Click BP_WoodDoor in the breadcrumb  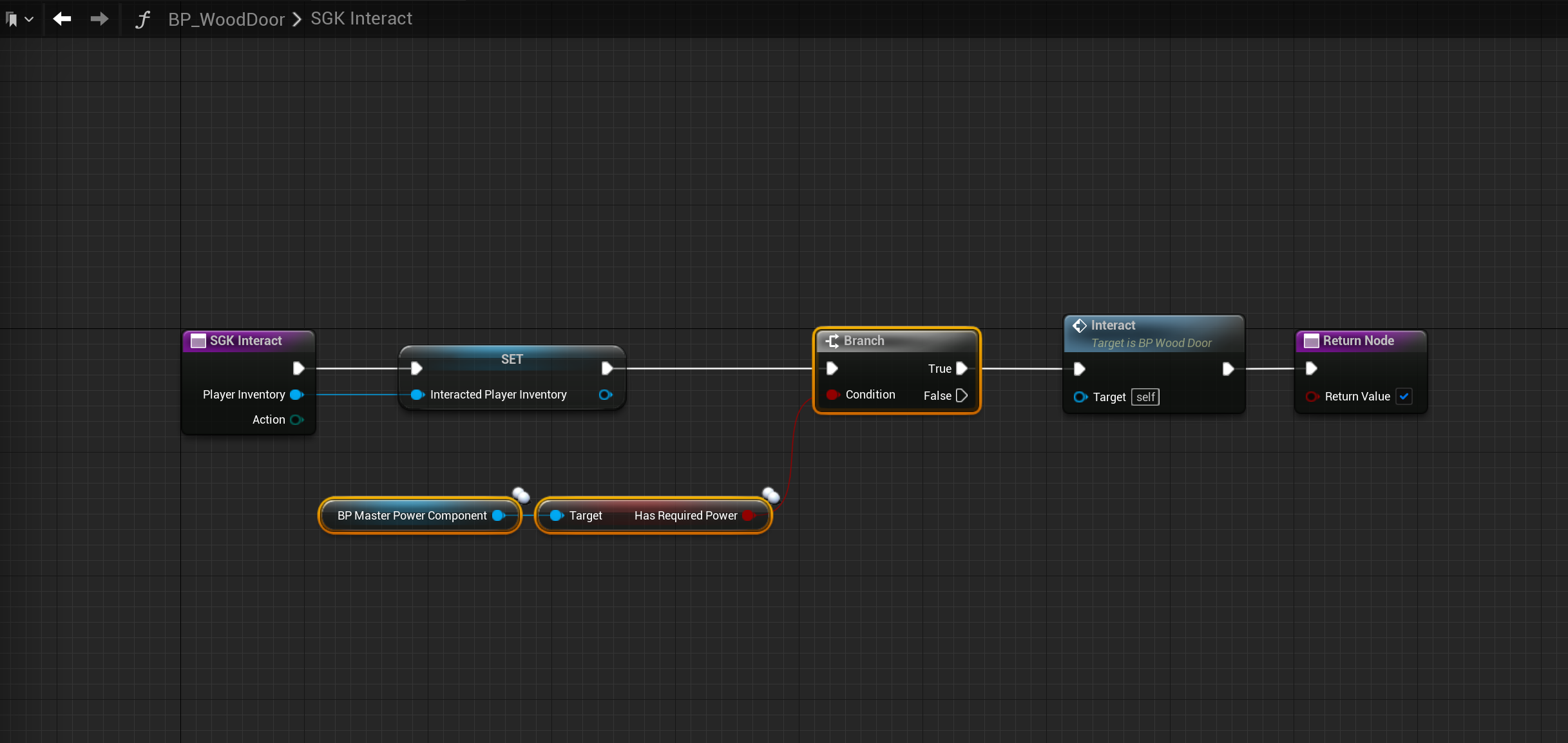[x=226, y=19]
